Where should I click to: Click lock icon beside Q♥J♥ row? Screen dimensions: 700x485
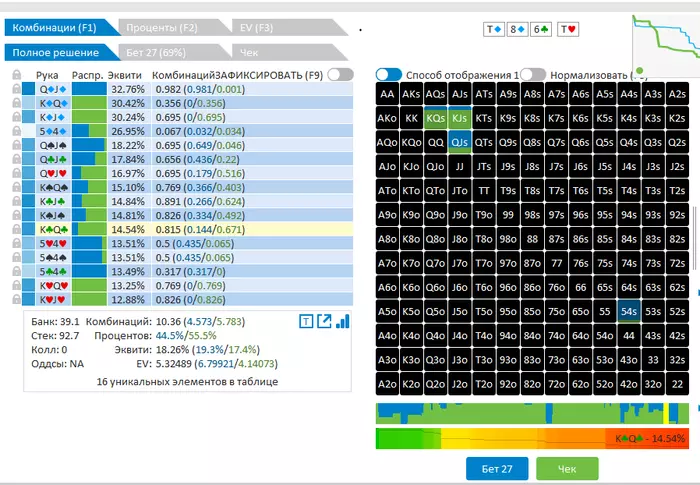pos(16,173)
